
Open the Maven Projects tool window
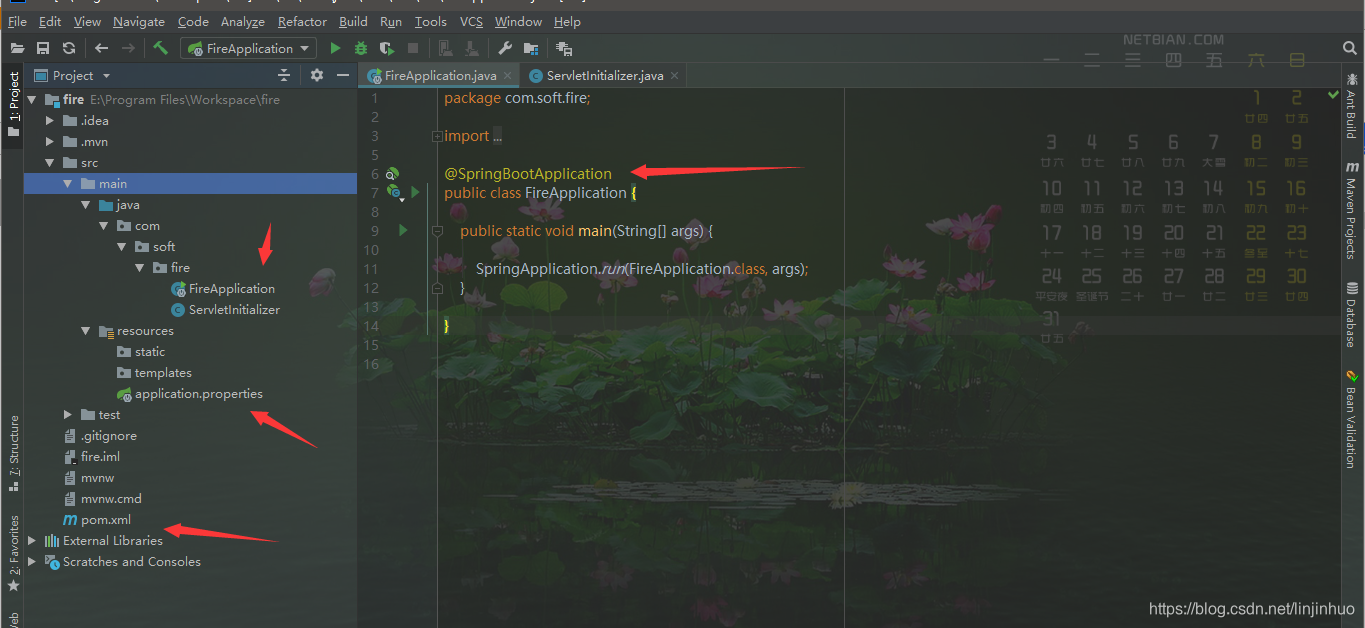pos(1351,210)
